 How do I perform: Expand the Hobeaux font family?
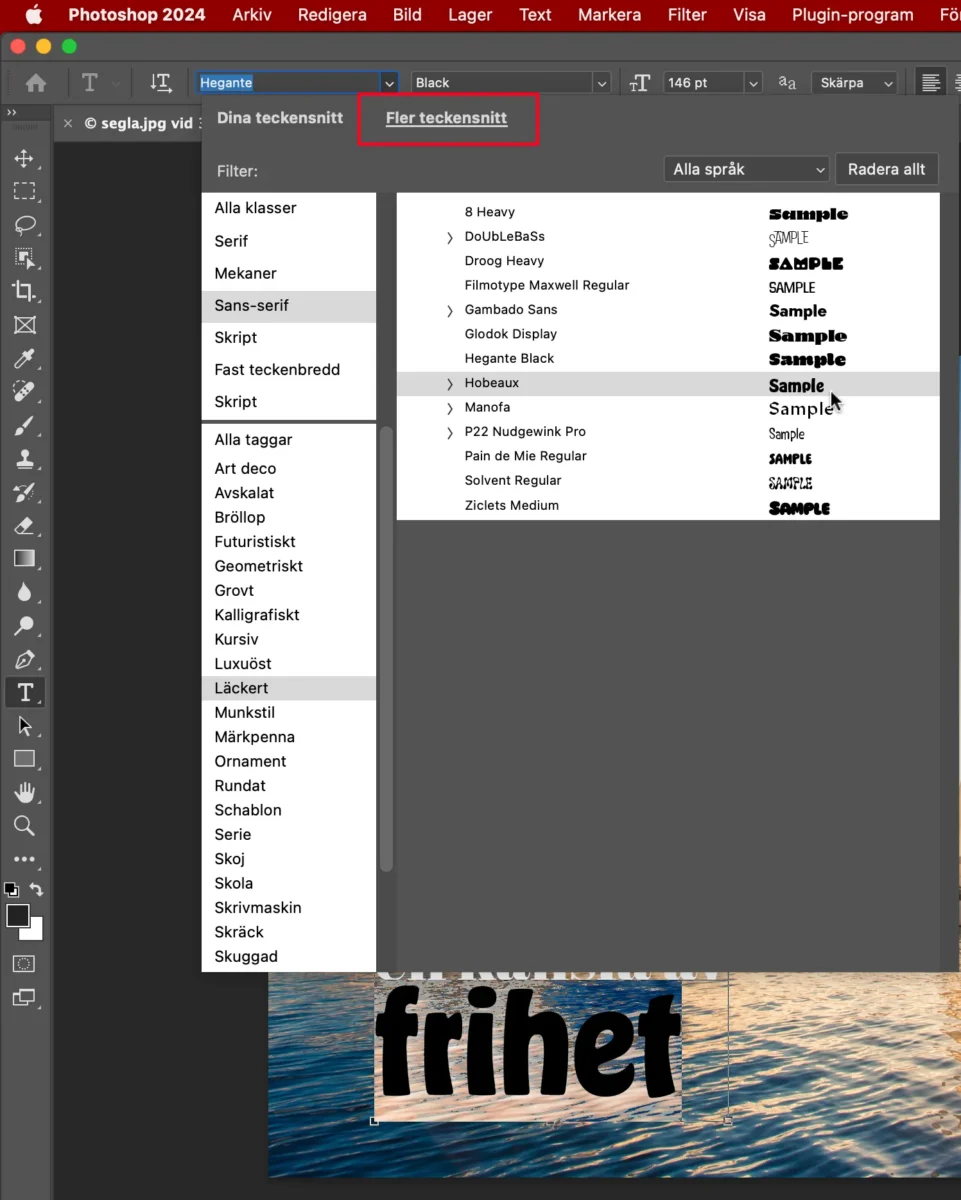pos(449,384)
